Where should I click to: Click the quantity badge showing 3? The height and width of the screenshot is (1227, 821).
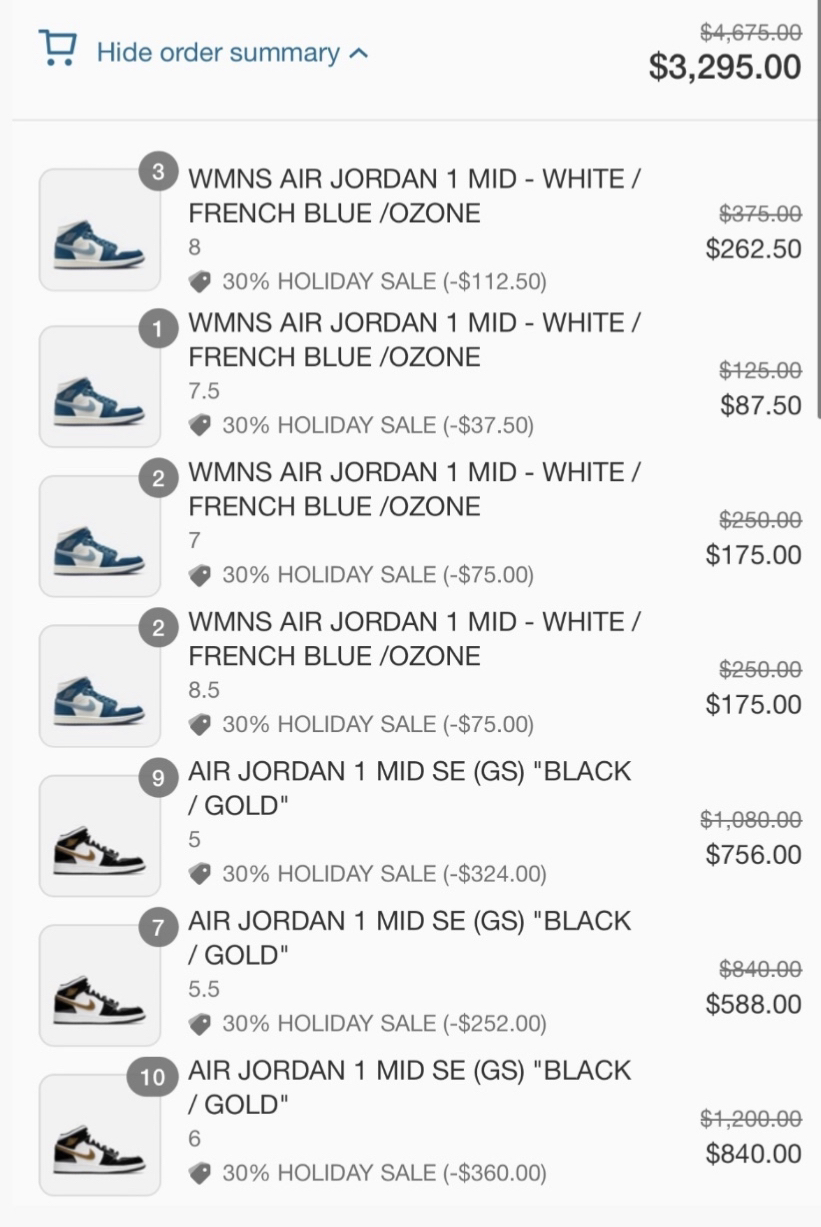(x=158, y=172)
